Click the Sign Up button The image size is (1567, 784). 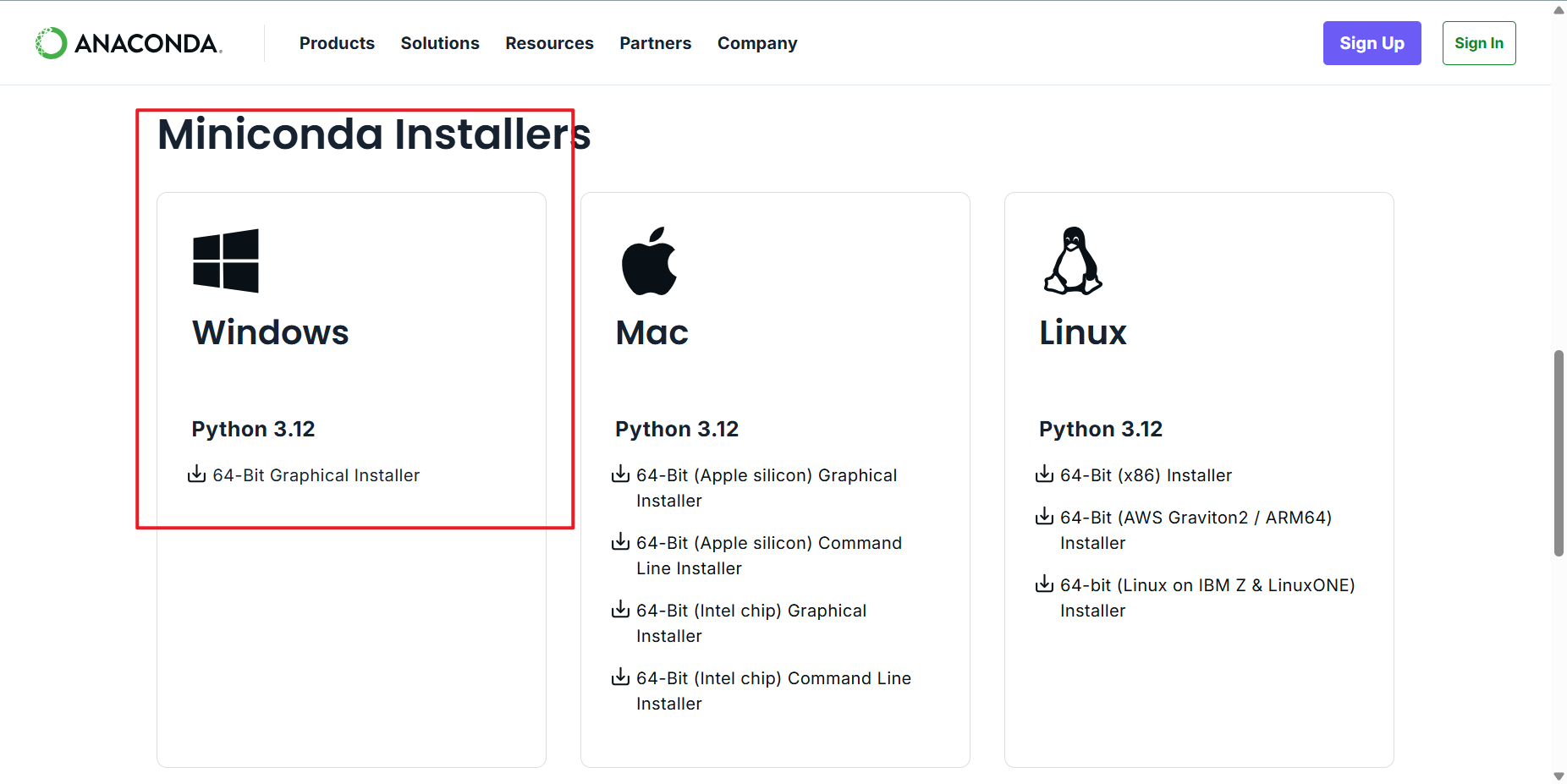tap(1372, 43)
